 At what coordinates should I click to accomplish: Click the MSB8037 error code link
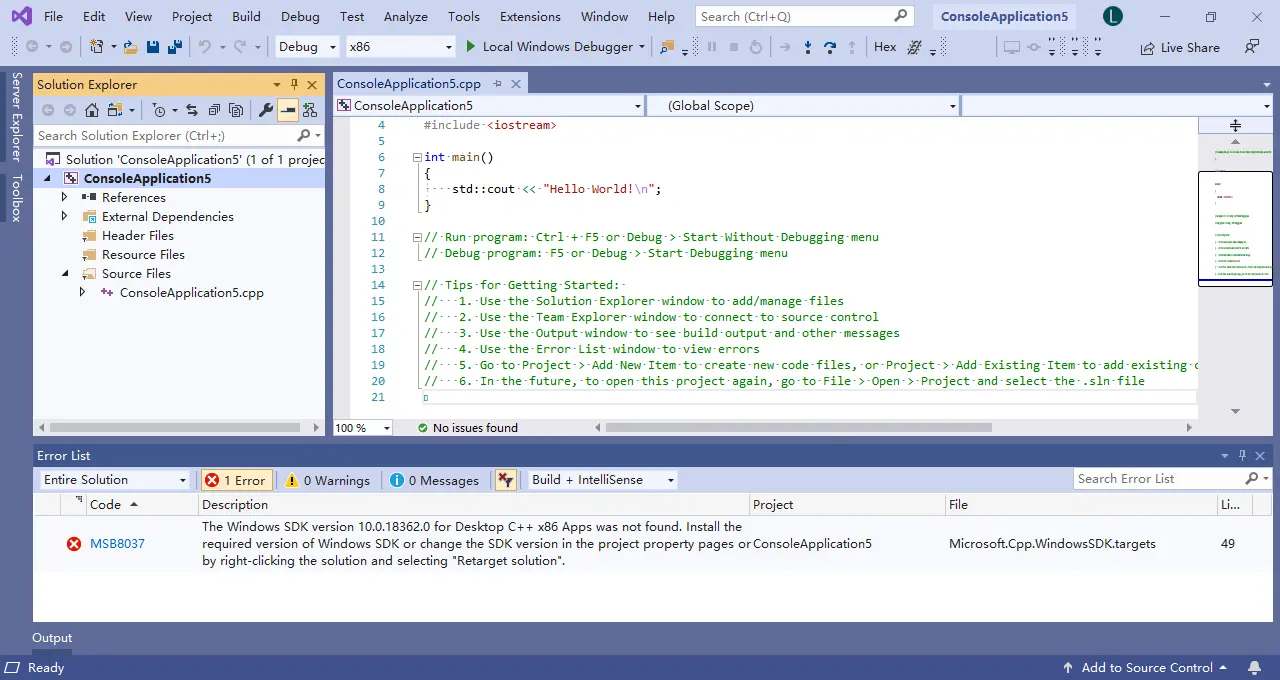117,543
